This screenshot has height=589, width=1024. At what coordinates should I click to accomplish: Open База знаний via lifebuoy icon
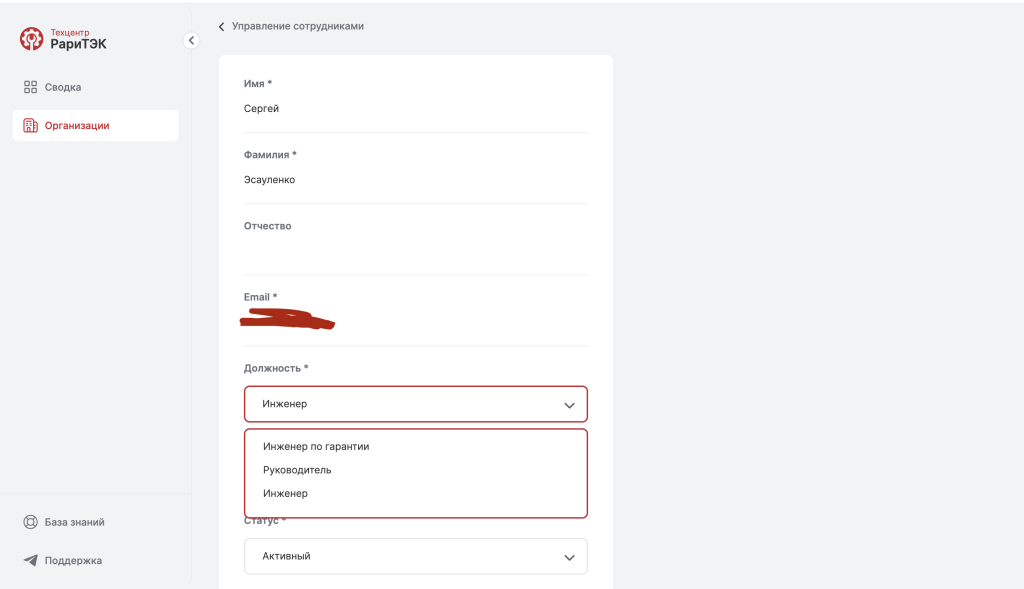28,521
